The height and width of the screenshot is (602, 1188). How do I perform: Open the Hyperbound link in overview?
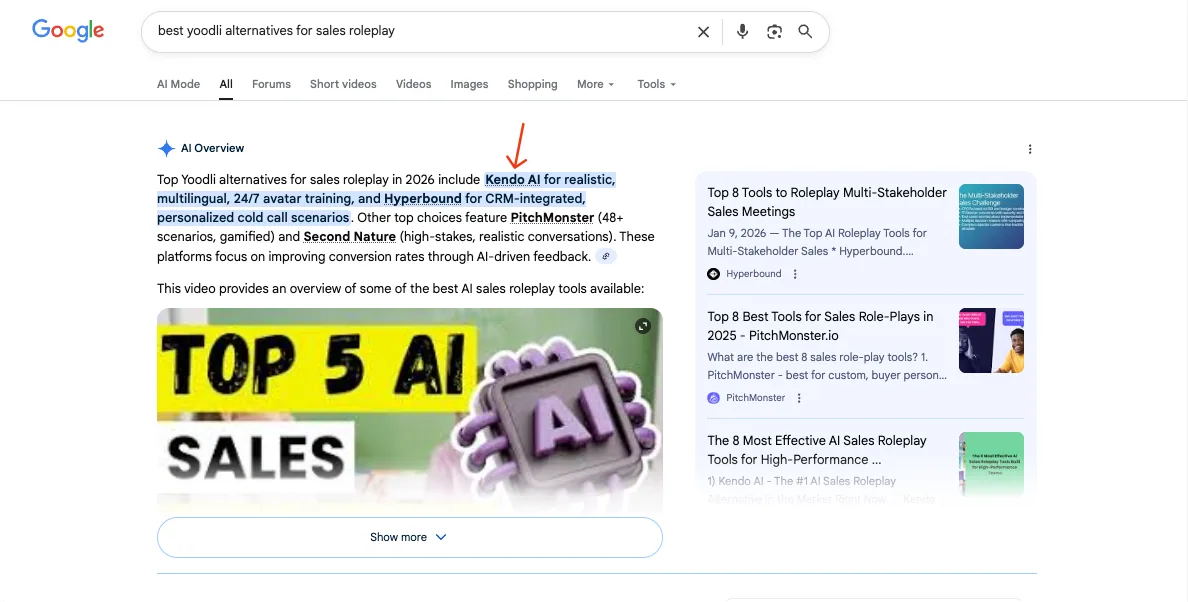coord(423,198)
